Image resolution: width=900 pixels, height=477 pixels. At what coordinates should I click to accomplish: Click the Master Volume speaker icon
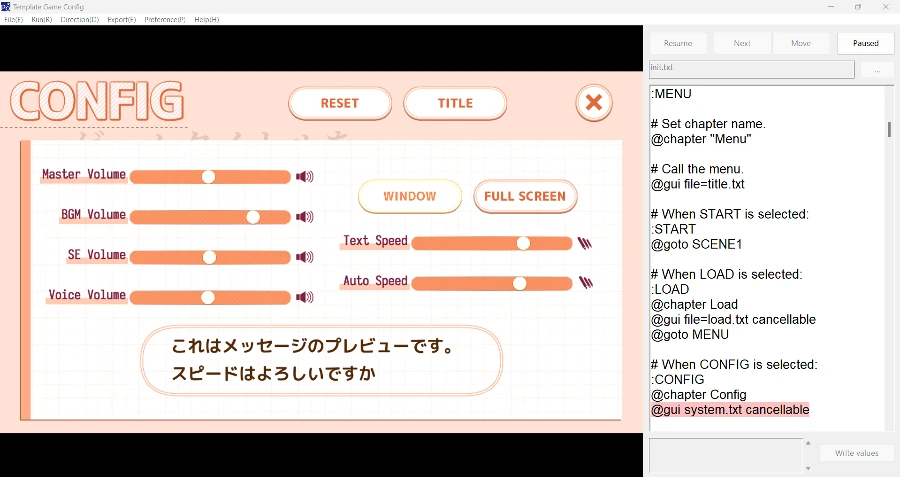pyautogui.click(x=304, y=177)
